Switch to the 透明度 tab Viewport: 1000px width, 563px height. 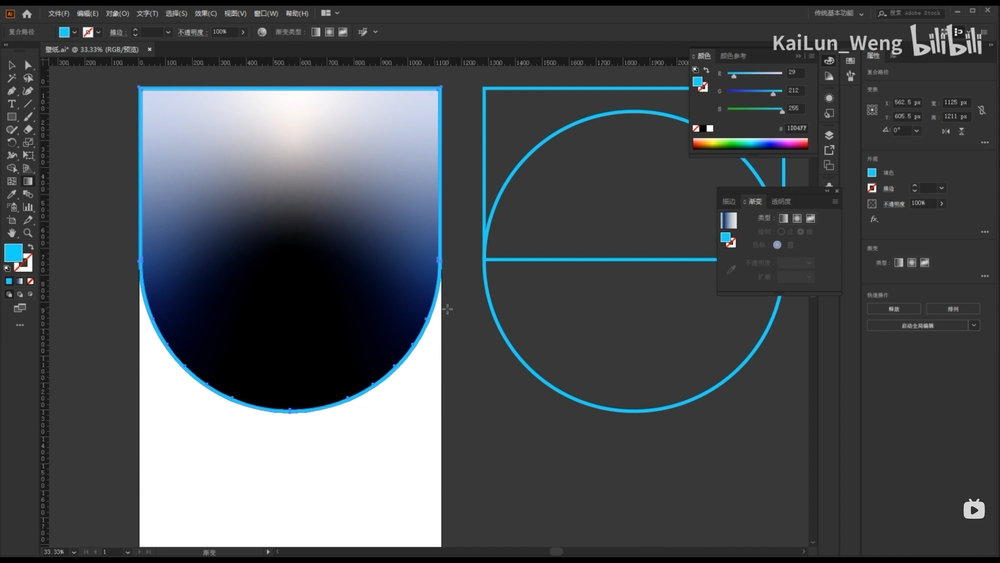[x=781, y=201]
